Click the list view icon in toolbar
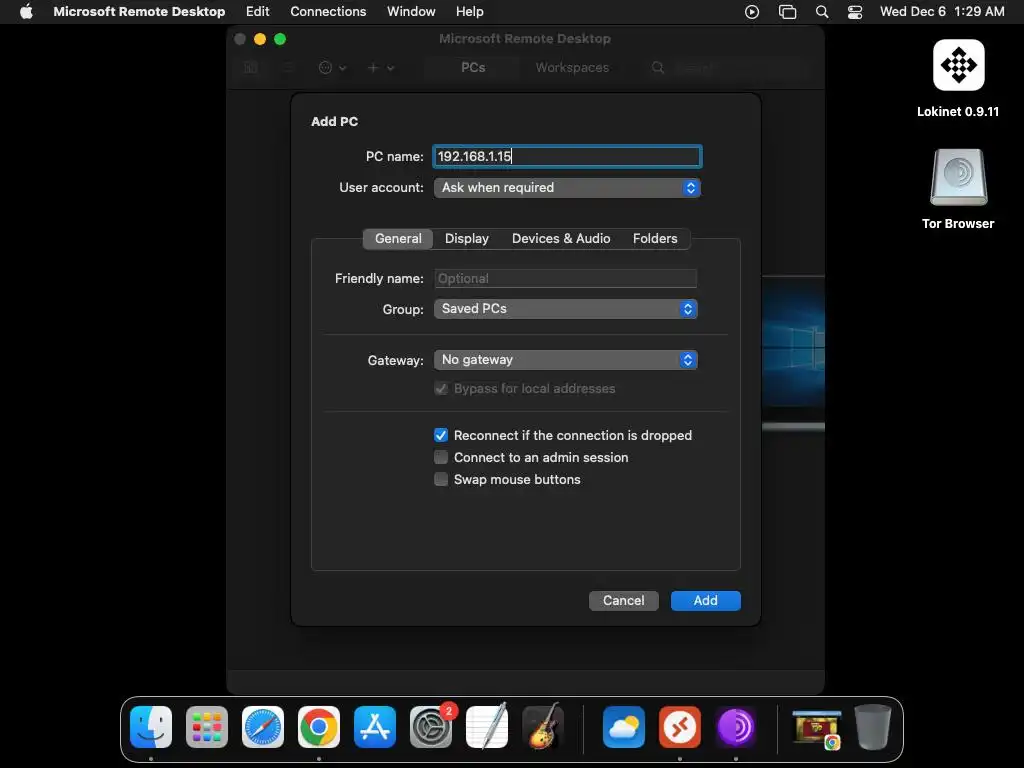Viewport: 1024px width, 768px height. click(x=288, y=67)
